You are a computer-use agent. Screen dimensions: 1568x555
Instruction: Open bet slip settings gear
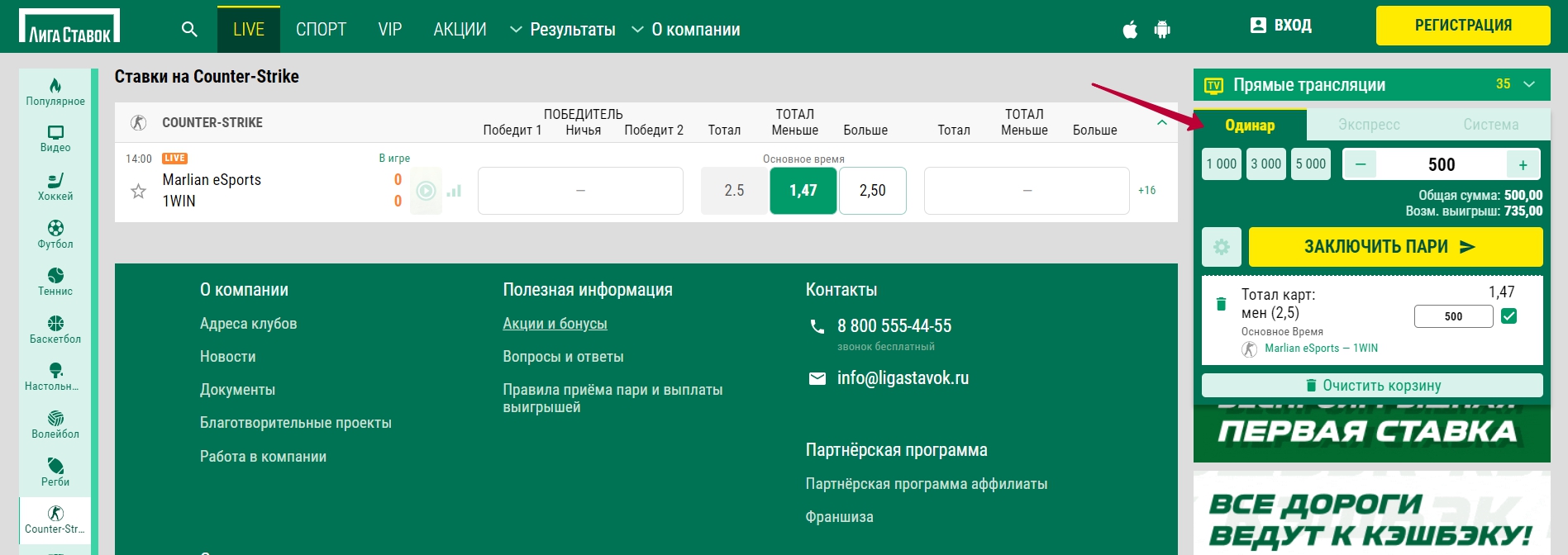(1222, 247)
